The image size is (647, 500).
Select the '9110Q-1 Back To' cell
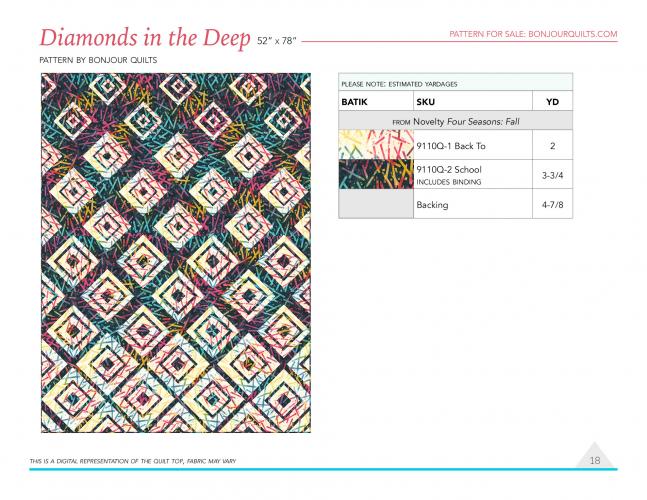[x=473, y=145]
